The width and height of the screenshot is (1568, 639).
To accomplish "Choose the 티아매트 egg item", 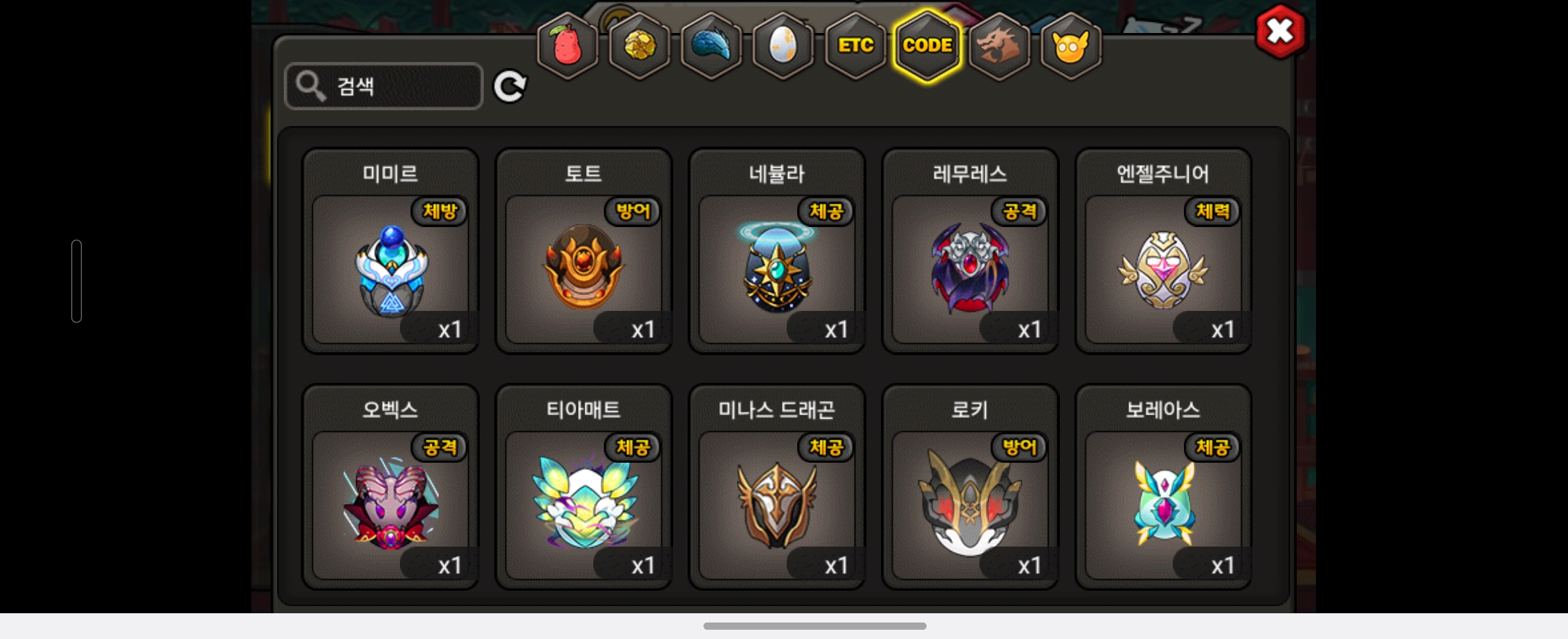I will [583, 487].
